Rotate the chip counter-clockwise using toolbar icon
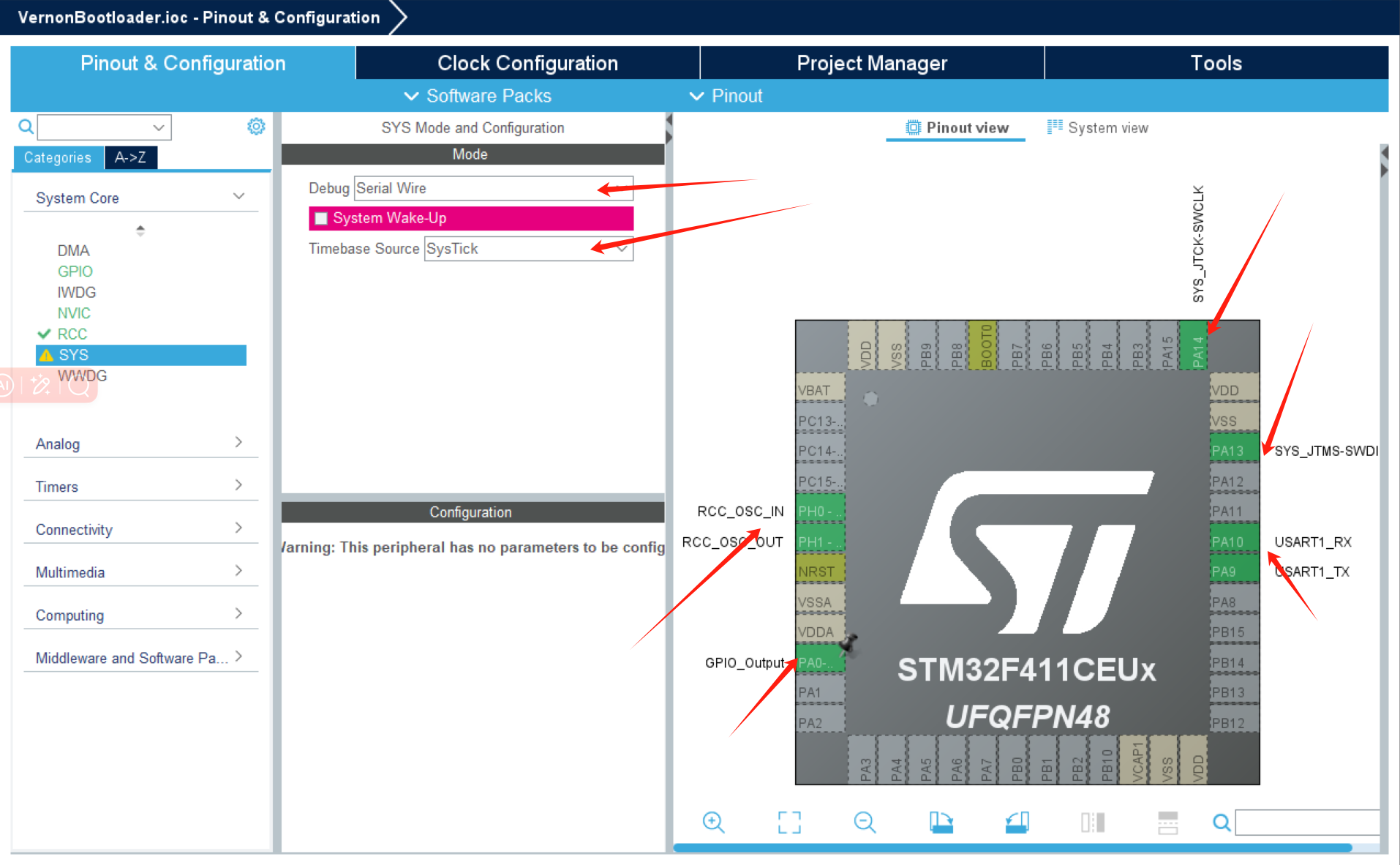 tap(1017, 823)
